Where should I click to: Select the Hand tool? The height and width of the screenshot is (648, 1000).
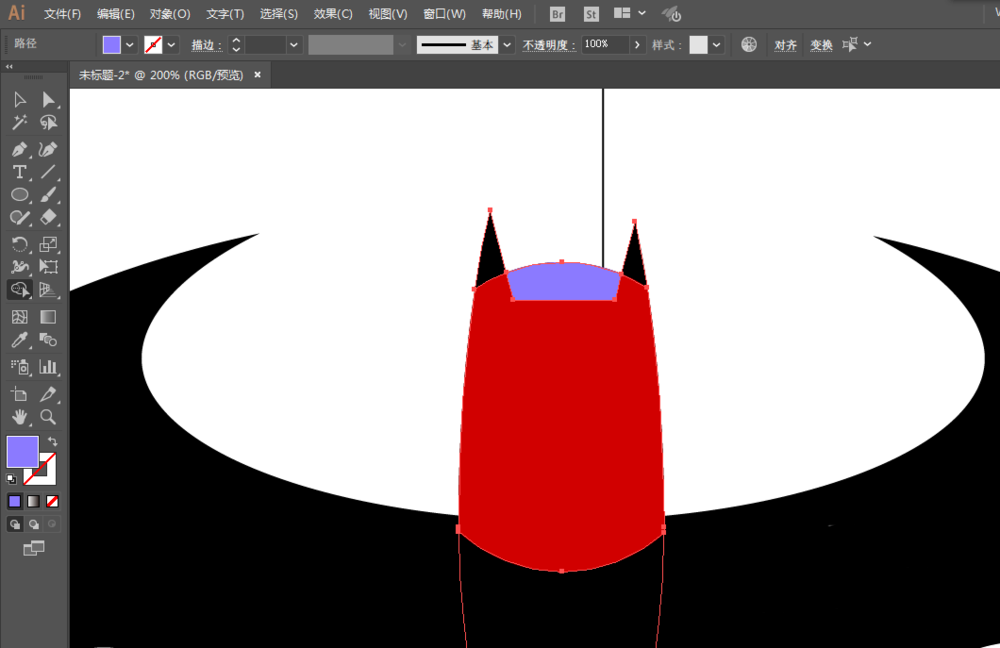pos(20,417)
